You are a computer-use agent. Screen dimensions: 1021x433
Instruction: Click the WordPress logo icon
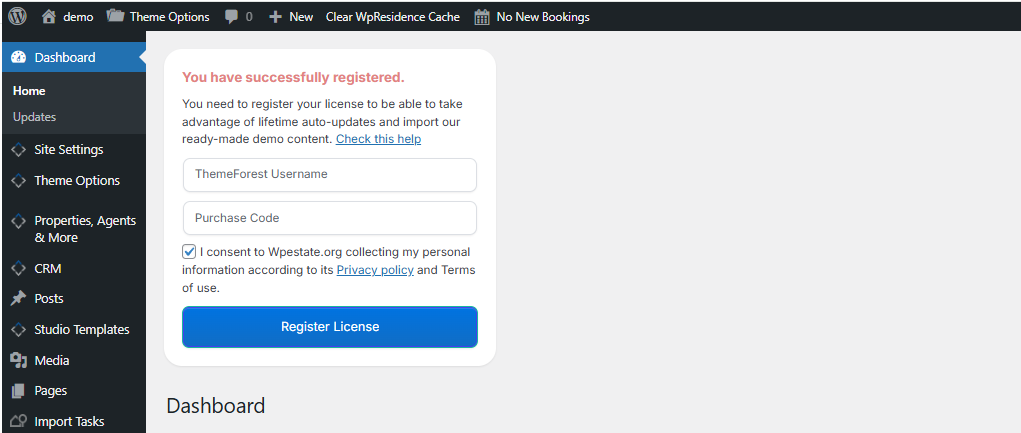click(x=17, y=16)
